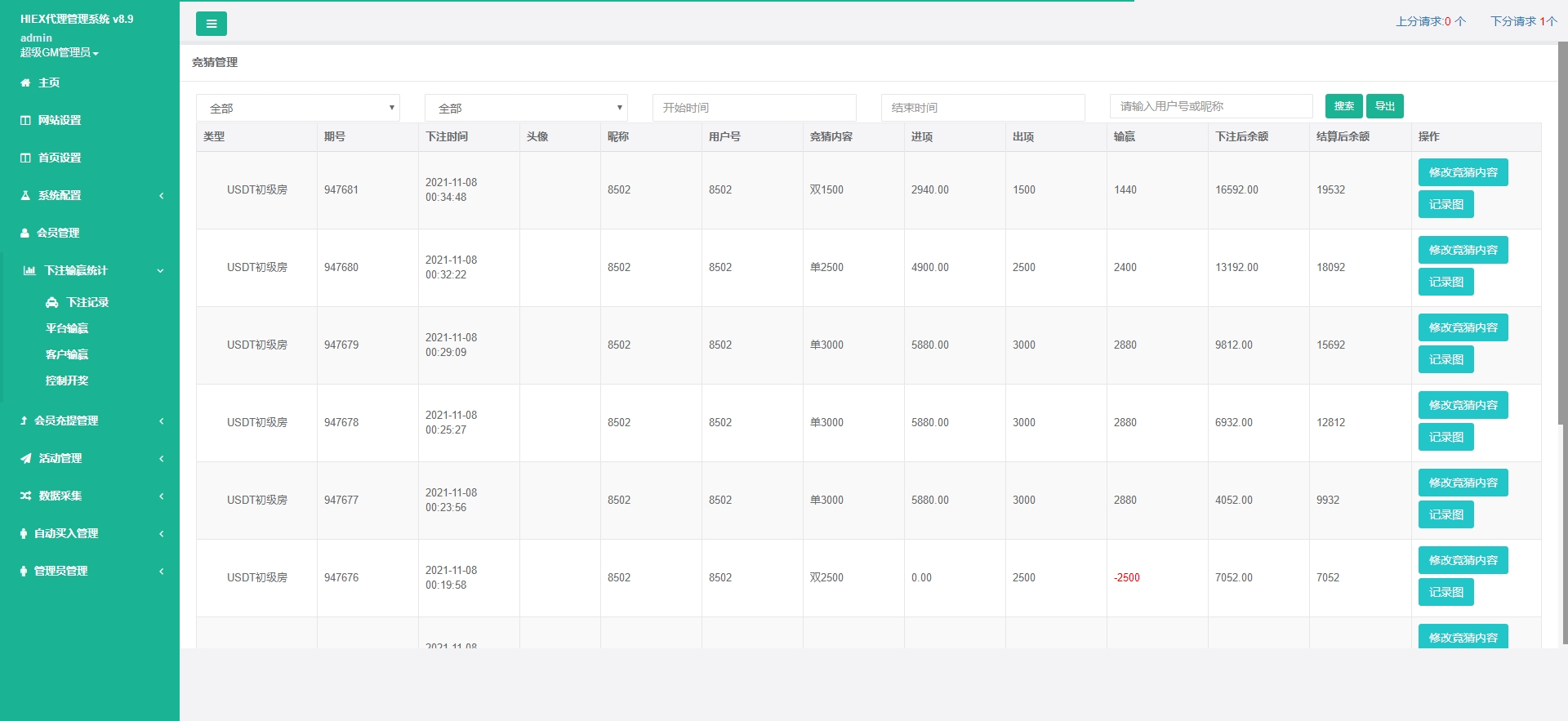
Task: Open the 平台输赢 submenu item
Action: [x=67, y=328]
